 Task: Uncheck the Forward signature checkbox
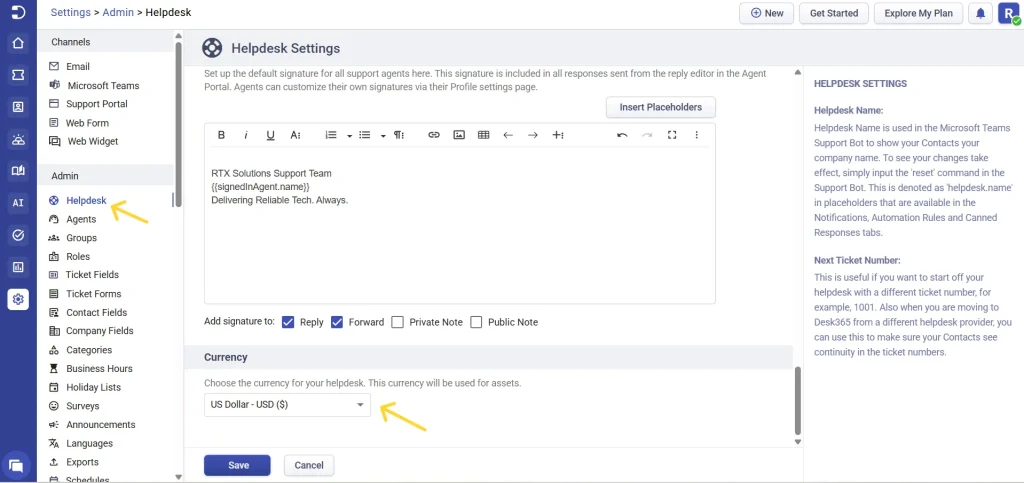coord(337,322)
